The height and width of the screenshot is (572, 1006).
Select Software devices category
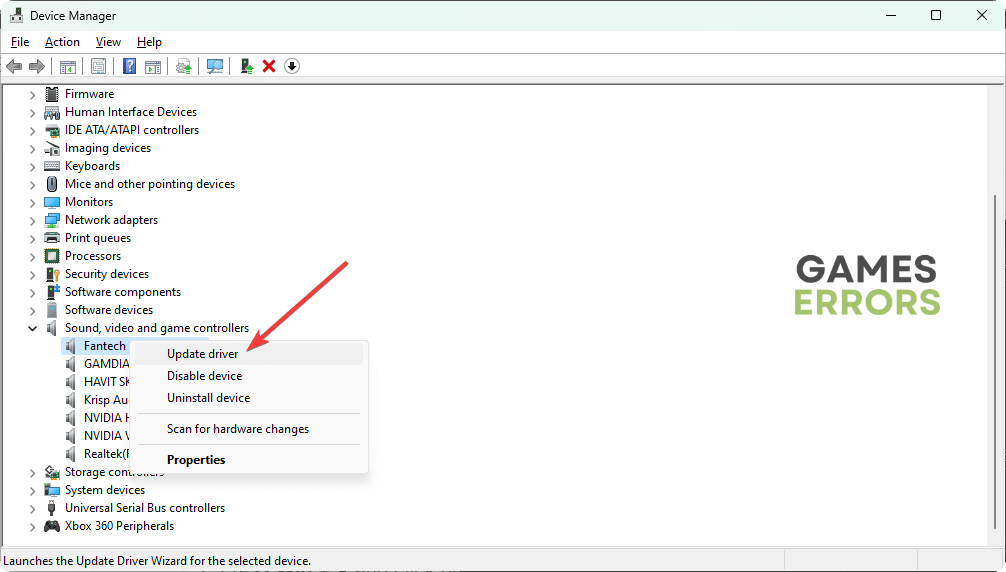[x=108, y=310]
